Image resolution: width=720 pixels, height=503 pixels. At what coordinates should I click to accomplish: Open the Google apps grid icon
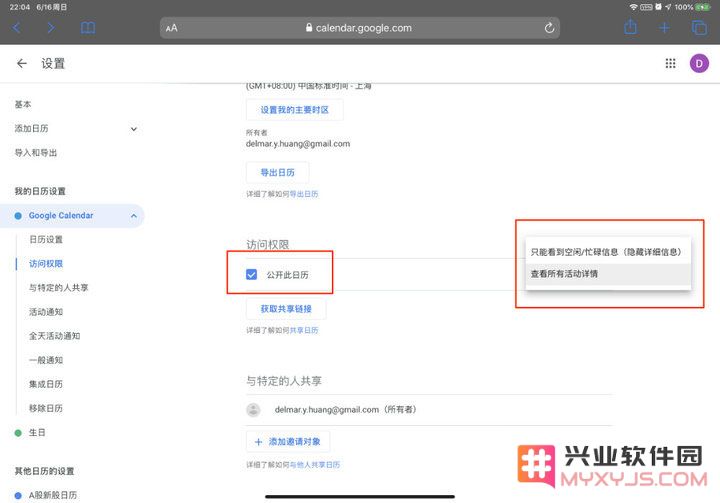point(670,63)
